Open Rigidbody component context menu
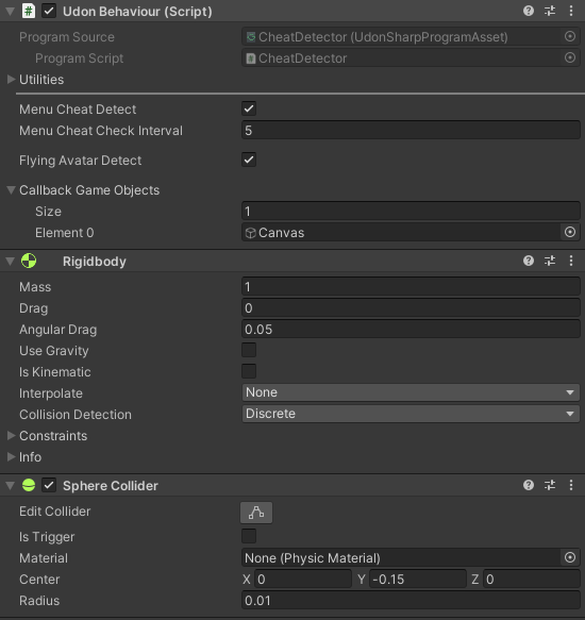Viewport: 585px width, 620px height. [x=571, y=261]
